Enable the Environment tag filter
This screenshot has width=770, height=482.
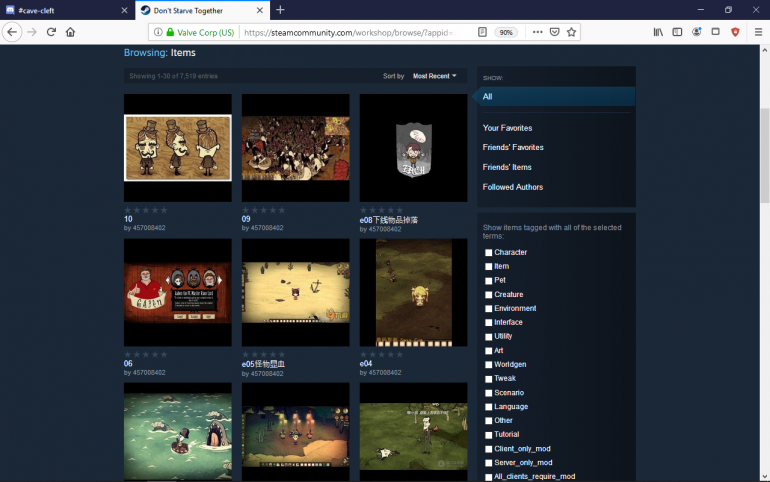(489, 309)
